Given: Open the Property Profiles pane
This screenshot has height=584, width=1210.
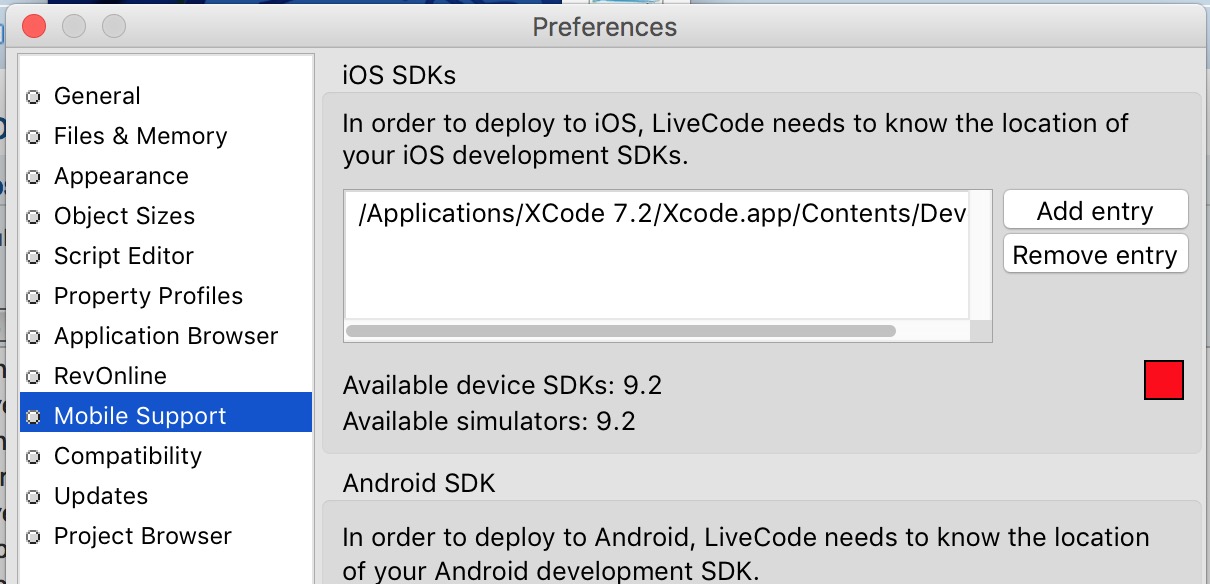Looking at the screenshot, I should (148, 296).
